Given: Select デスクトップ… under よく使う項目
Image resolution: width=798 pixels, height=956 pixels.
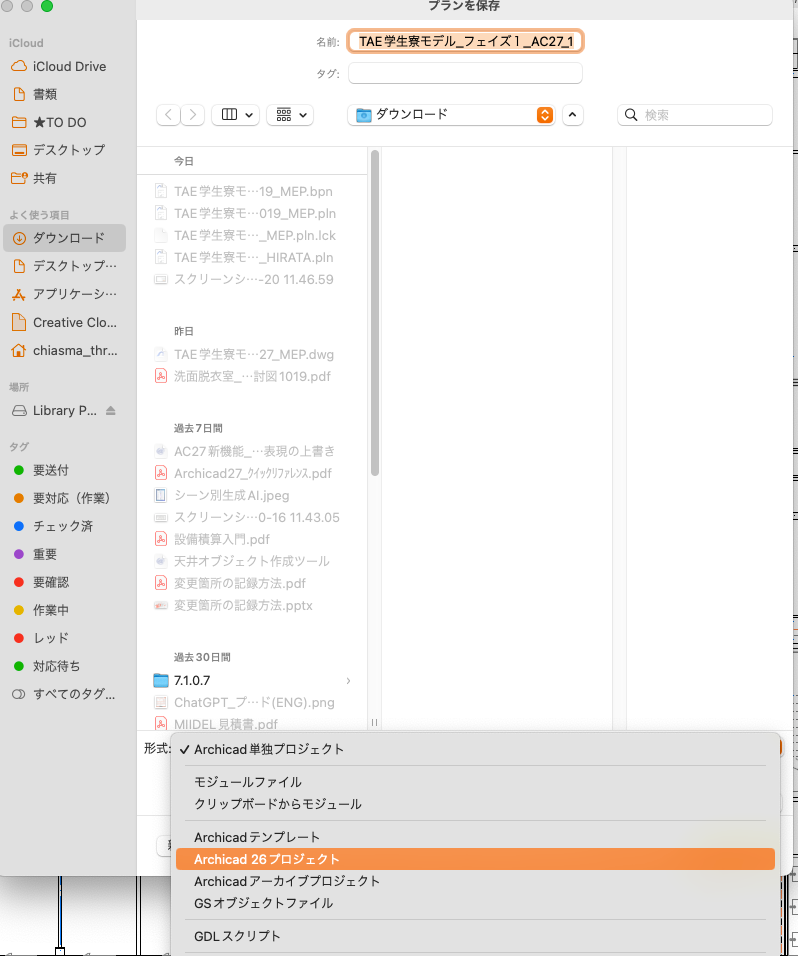Looking at the screenshot, I should coord(64,266).
